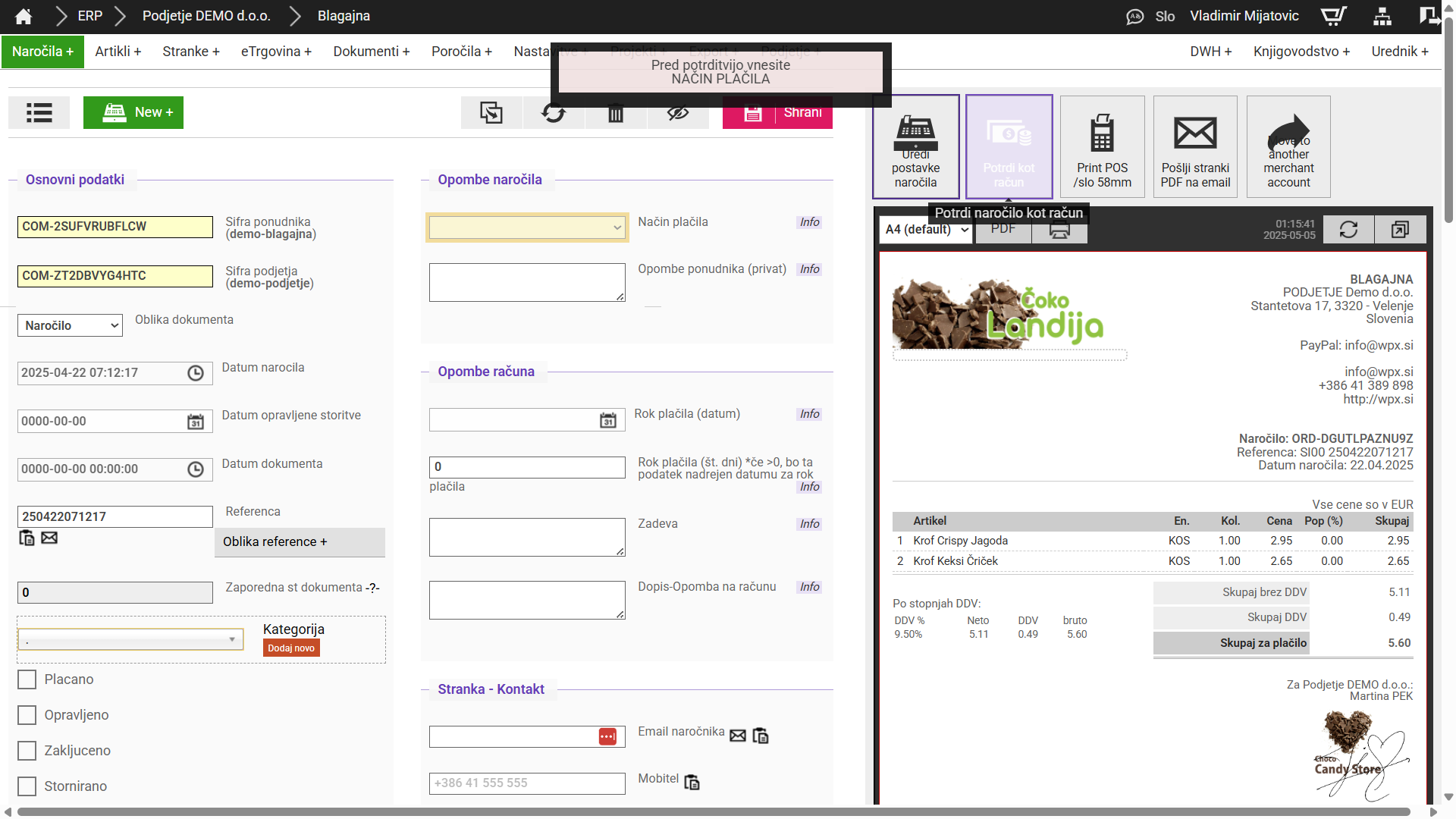1456x819 pixels.
Task: Click the crossed-eye hide icon
Action: (x=677, y=113)
